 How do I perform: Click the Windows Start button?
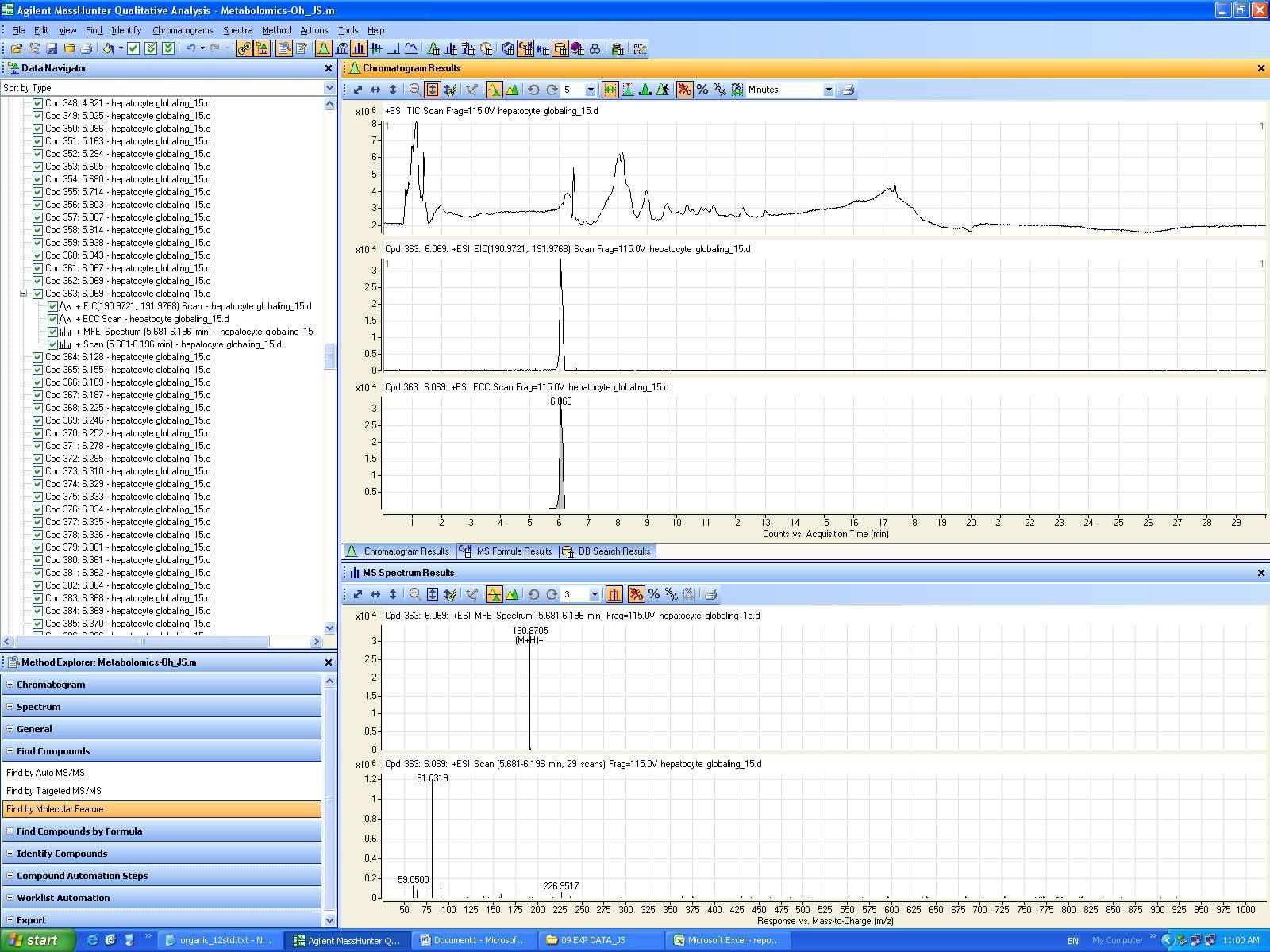click(37, 940)
